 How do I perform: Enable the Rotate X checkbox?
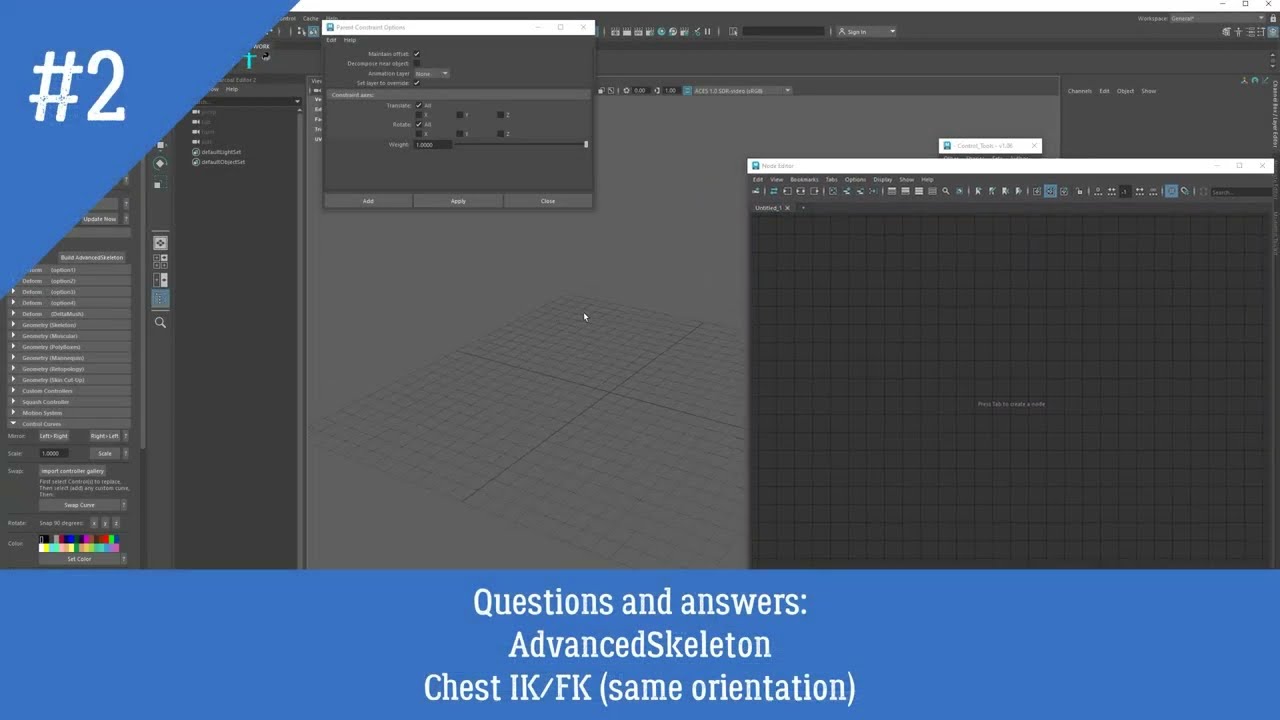click(x=419, y=133)
